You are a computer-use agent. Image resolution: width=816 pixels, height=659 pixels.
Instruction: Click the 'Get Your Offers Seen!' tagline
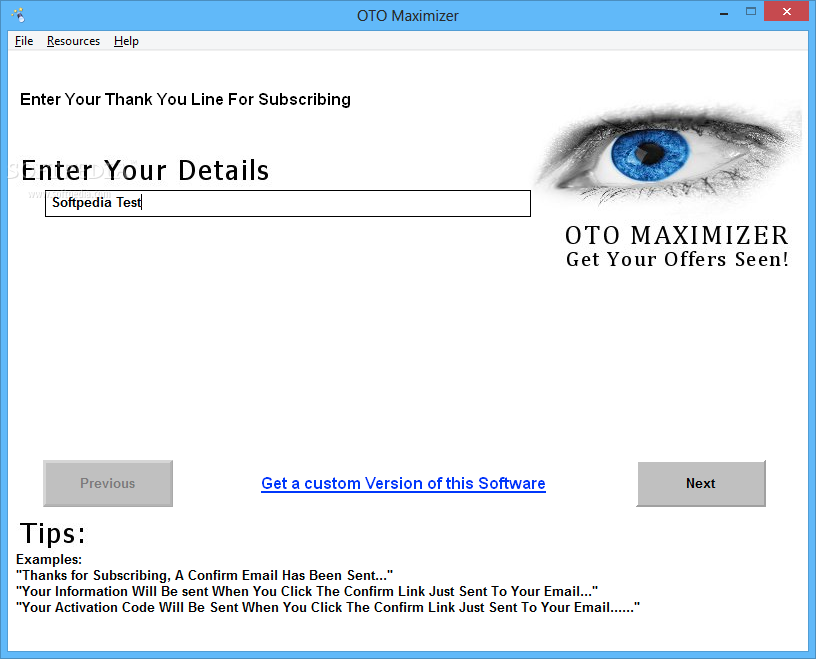tap(677, 259)
